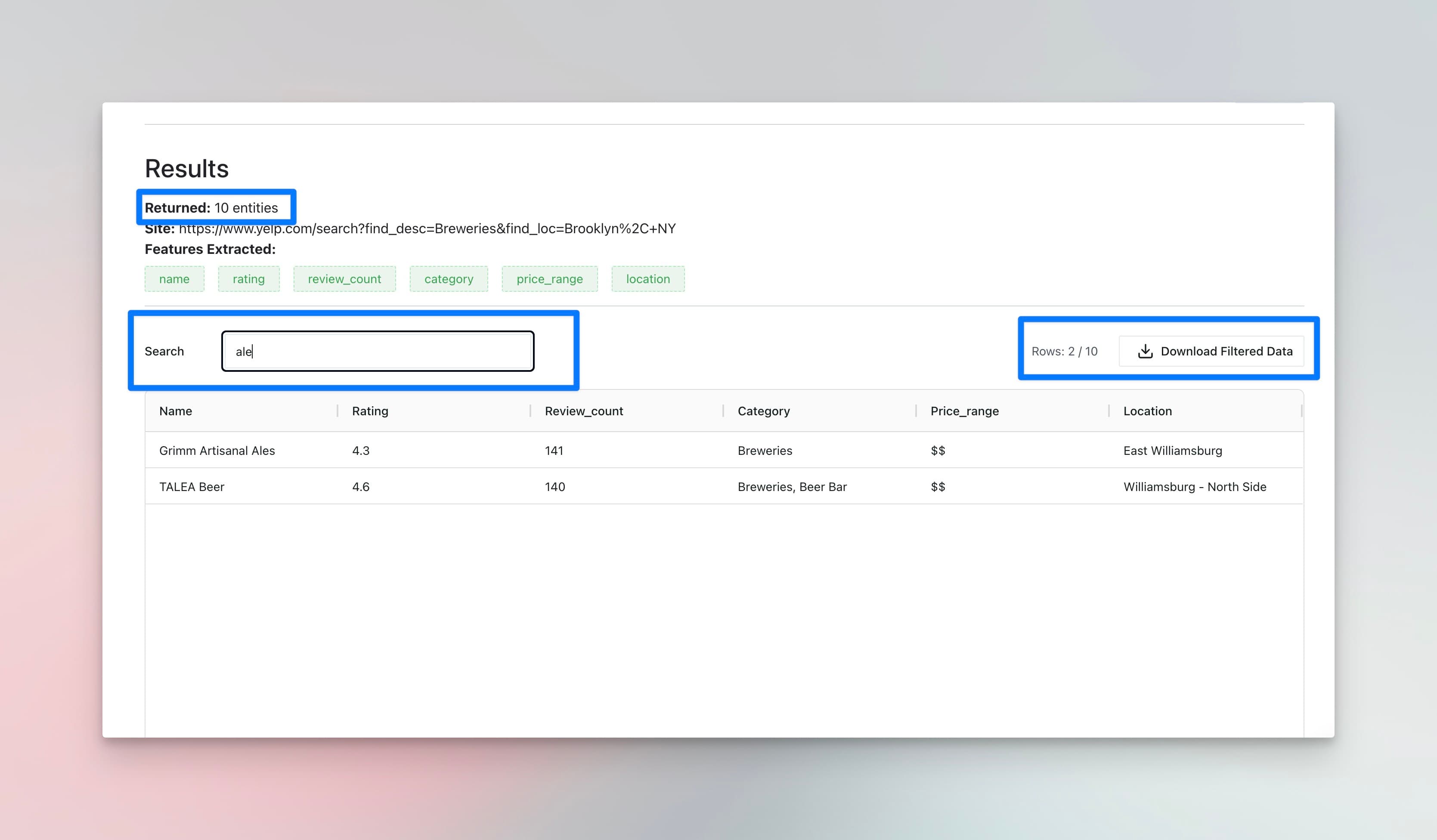1437x840 pixels.
Task: Sort by Review_count column header
Action: (x=584, y=411)
